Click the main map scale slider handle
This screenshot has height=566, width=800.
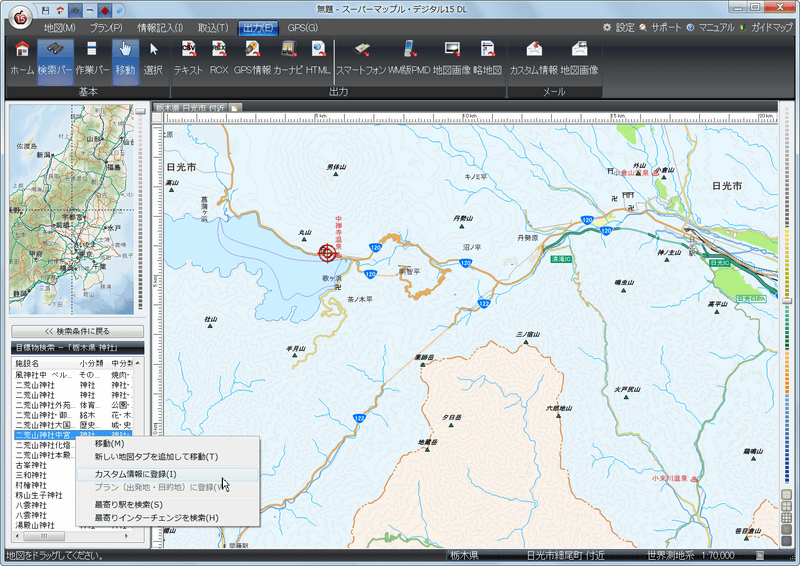click(787, 301)
